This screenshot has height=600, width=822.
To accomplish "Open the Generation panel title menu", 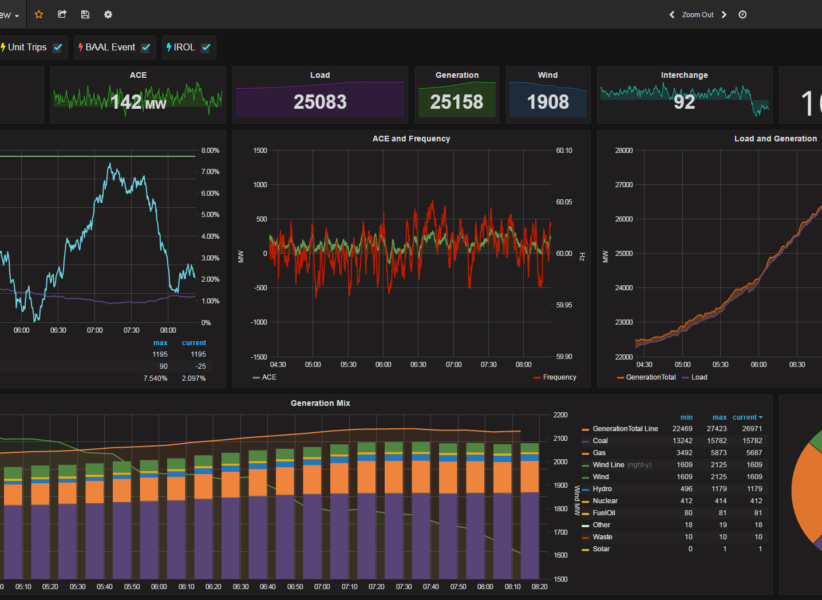I will pyautogui.click(x=457, y=75).
